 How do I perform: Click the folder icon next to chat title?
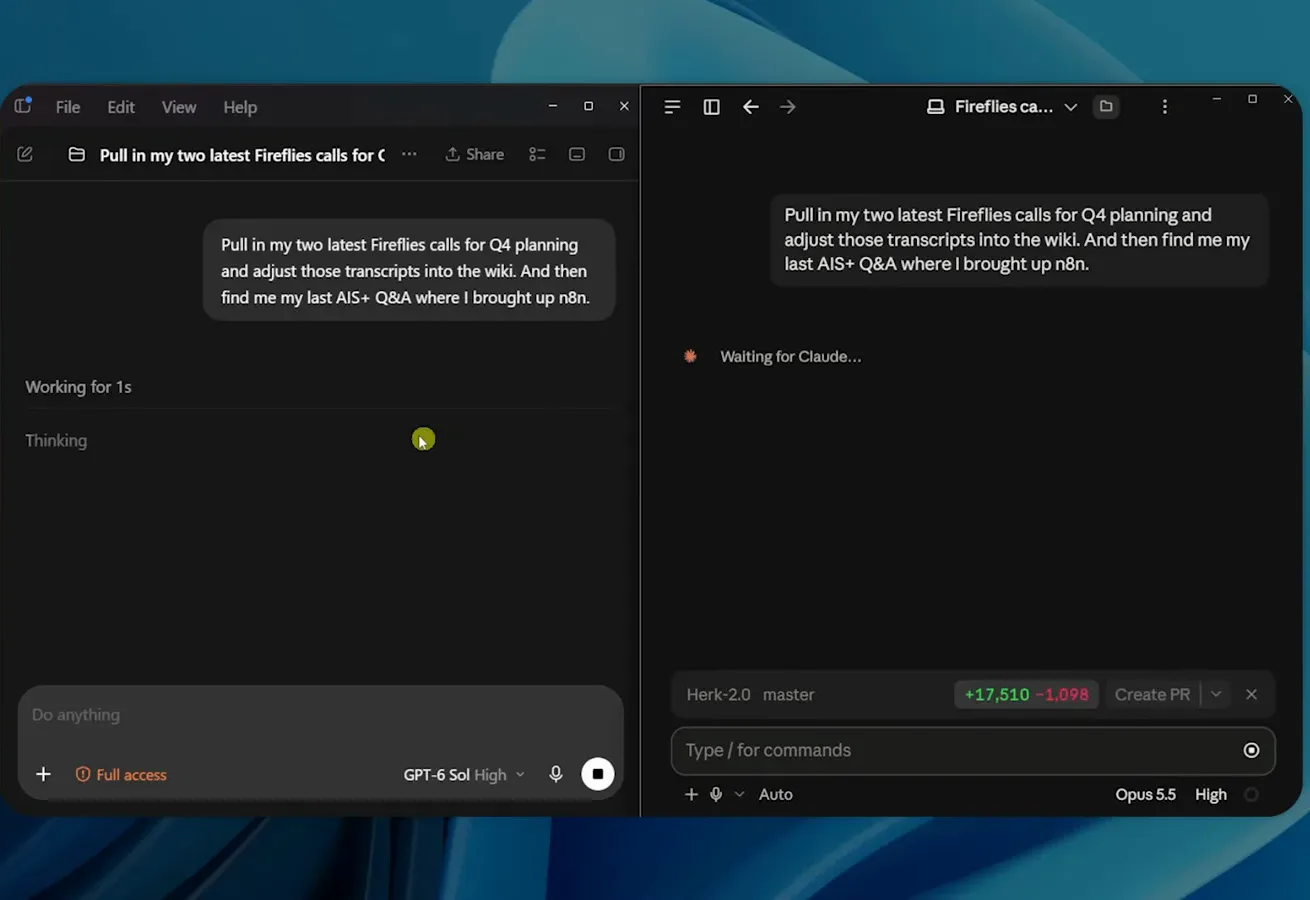[76, 155]
